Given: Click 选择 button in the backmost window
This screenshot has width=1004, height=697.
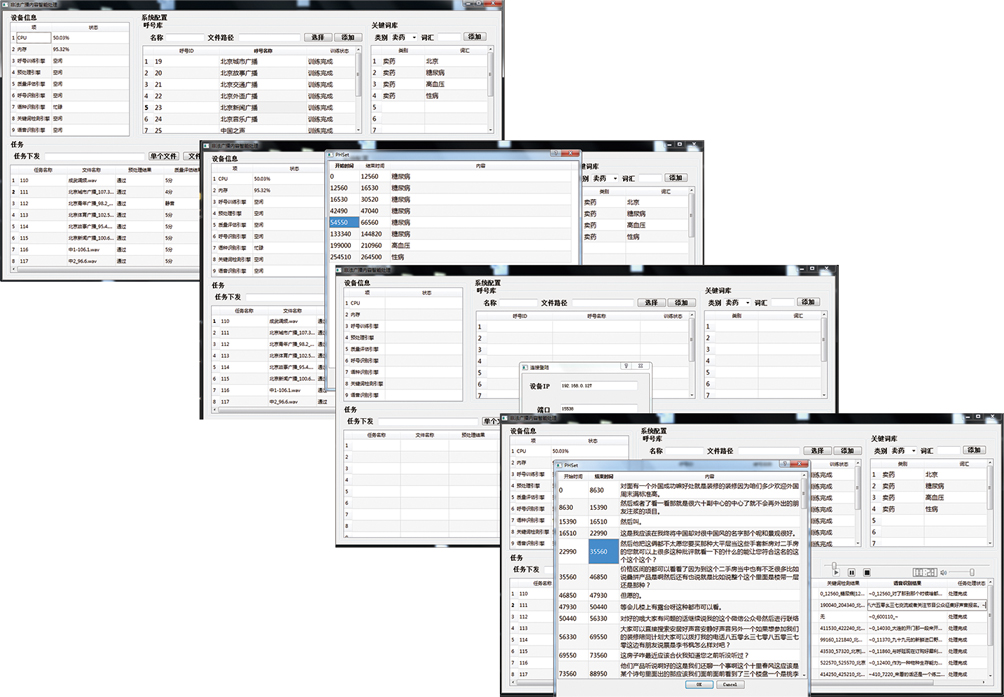Looking at the screenshot, I should (x=318, y=37).
